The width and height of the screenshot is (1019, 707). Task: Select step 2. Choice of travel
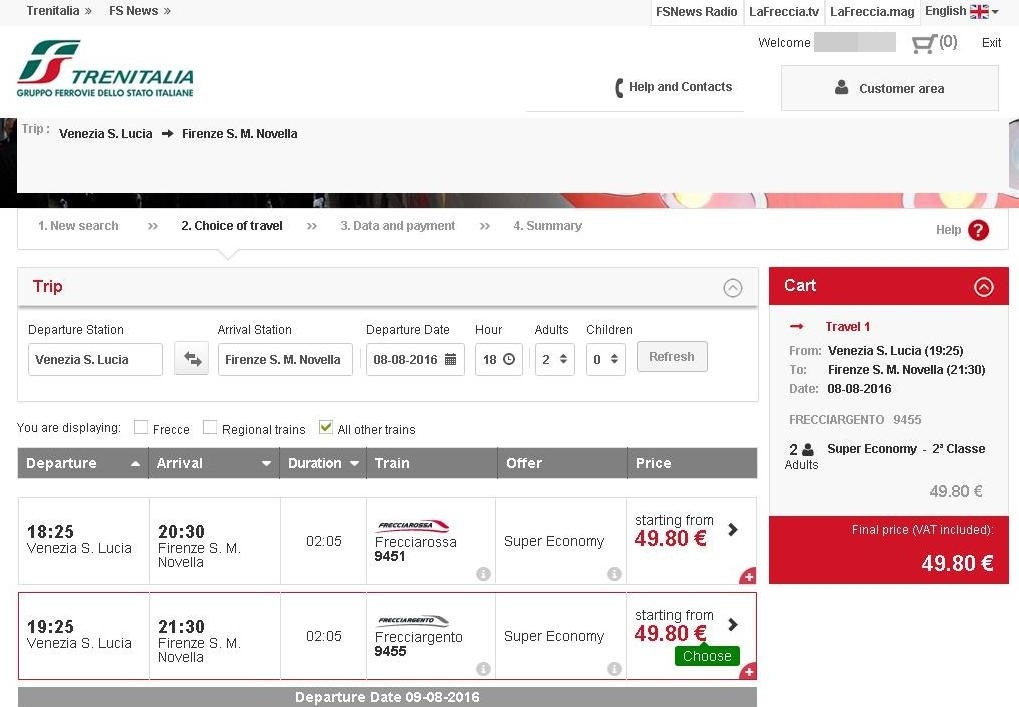click(x=232, y=225)
